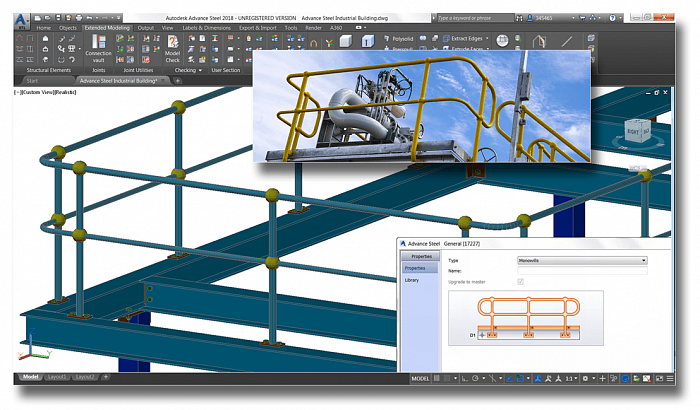Click the New file icon in quick access toolbar
Image resolution: width=700 pixels, height=410 pixels.
[x=38, y=18]
